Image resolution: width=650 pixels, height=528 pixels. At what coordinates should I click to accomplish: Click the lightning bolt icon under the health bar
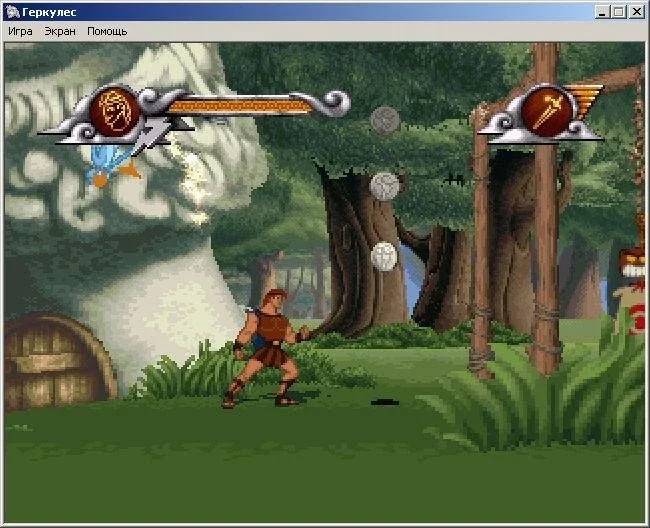[159, 136]
